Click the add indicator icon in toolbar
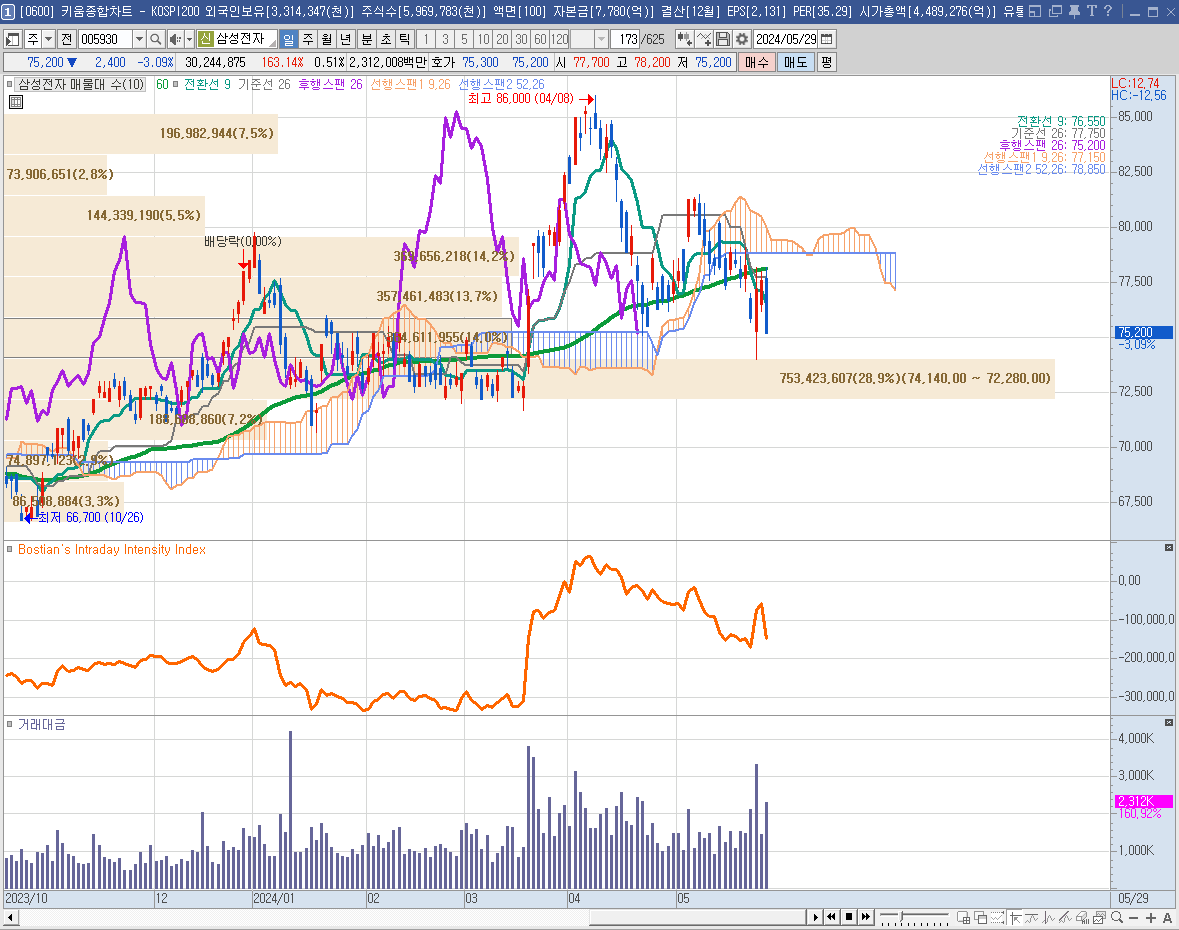 (684, 39)
